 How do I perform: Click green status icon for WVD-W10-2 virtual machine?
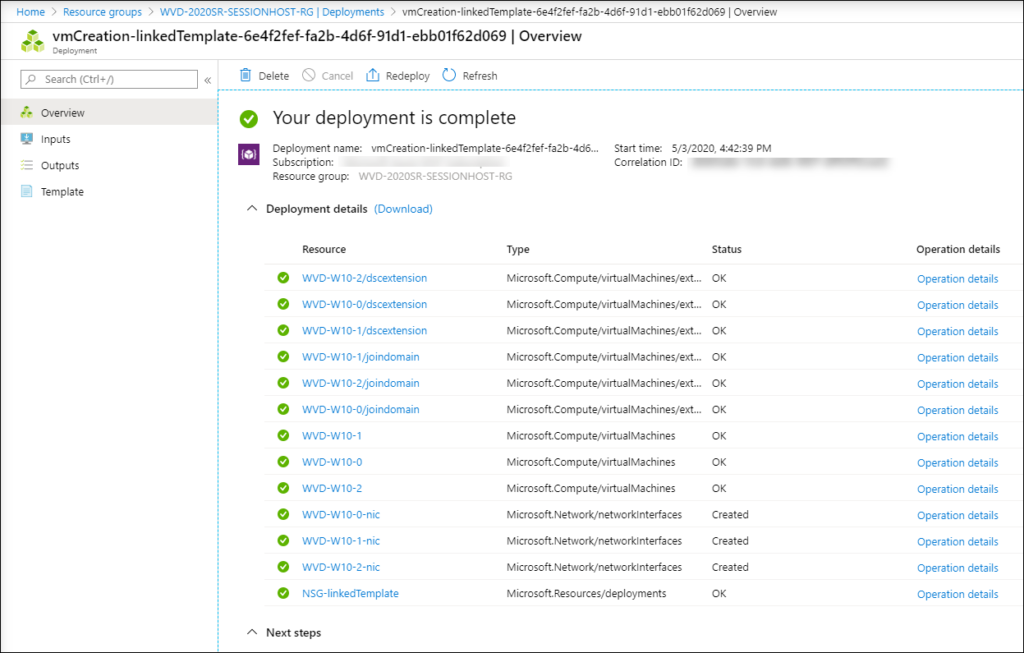tap(283, 488)
